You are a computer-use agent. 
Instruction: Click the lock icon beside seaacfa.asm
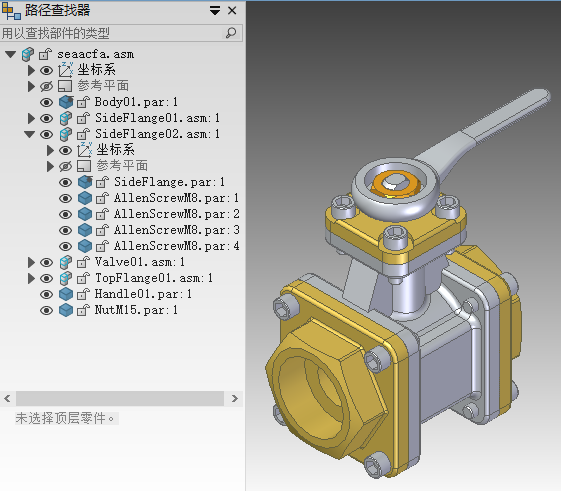(x=45, y=54)
